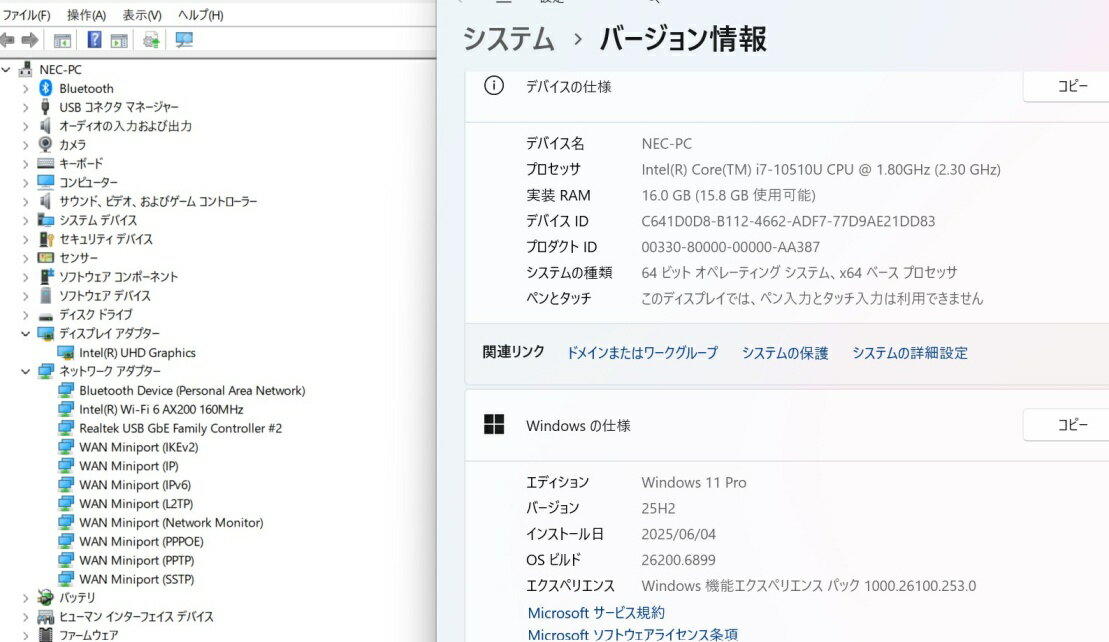Click the Help toolbar icon with question mark

tap(94, 40)
